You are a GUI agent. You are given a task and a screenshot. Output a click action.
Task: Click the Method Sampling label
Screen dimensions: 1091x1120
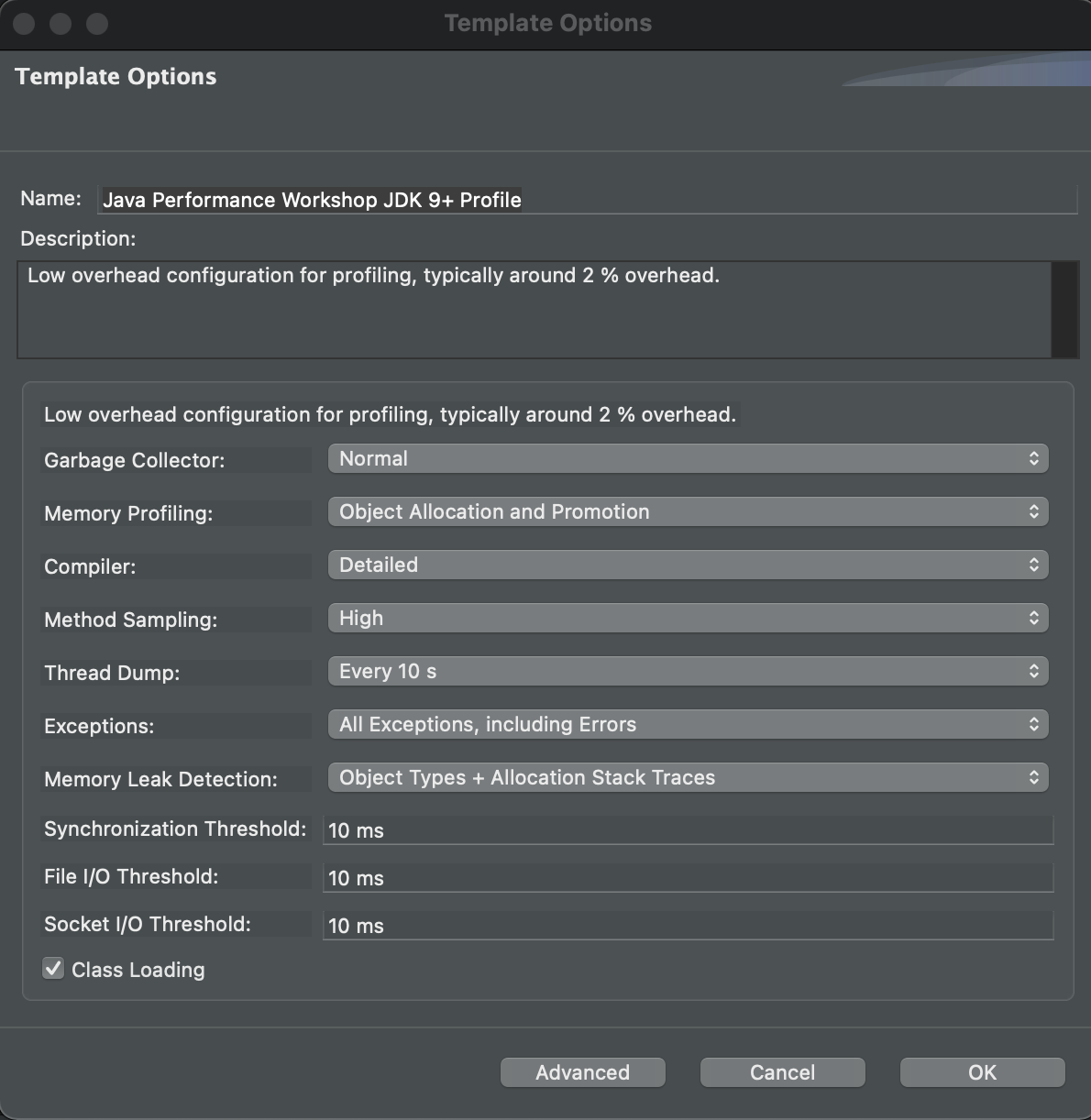coord(131,620)
